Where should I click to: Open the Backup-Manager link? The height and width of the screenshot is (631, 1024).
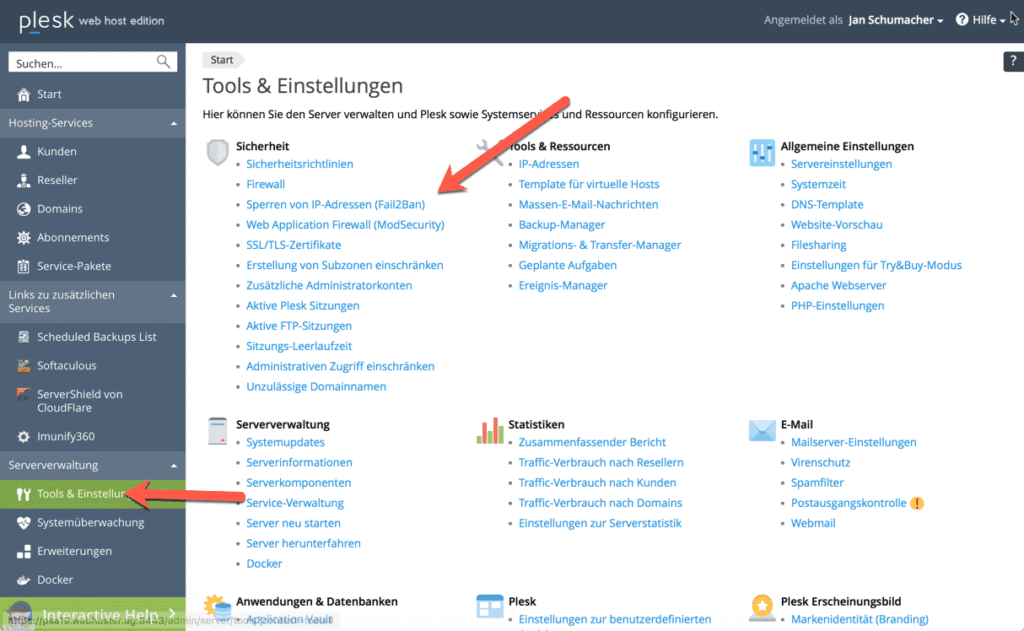(561, 225)
